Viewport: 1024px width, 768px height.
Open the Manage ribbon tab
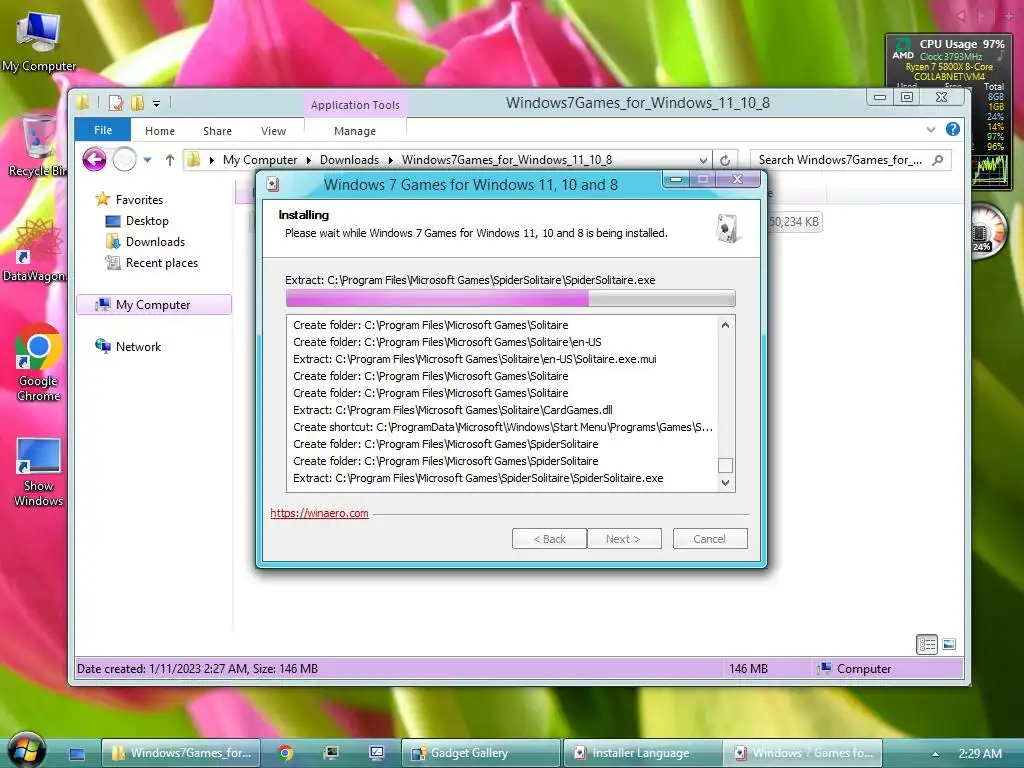355,131
